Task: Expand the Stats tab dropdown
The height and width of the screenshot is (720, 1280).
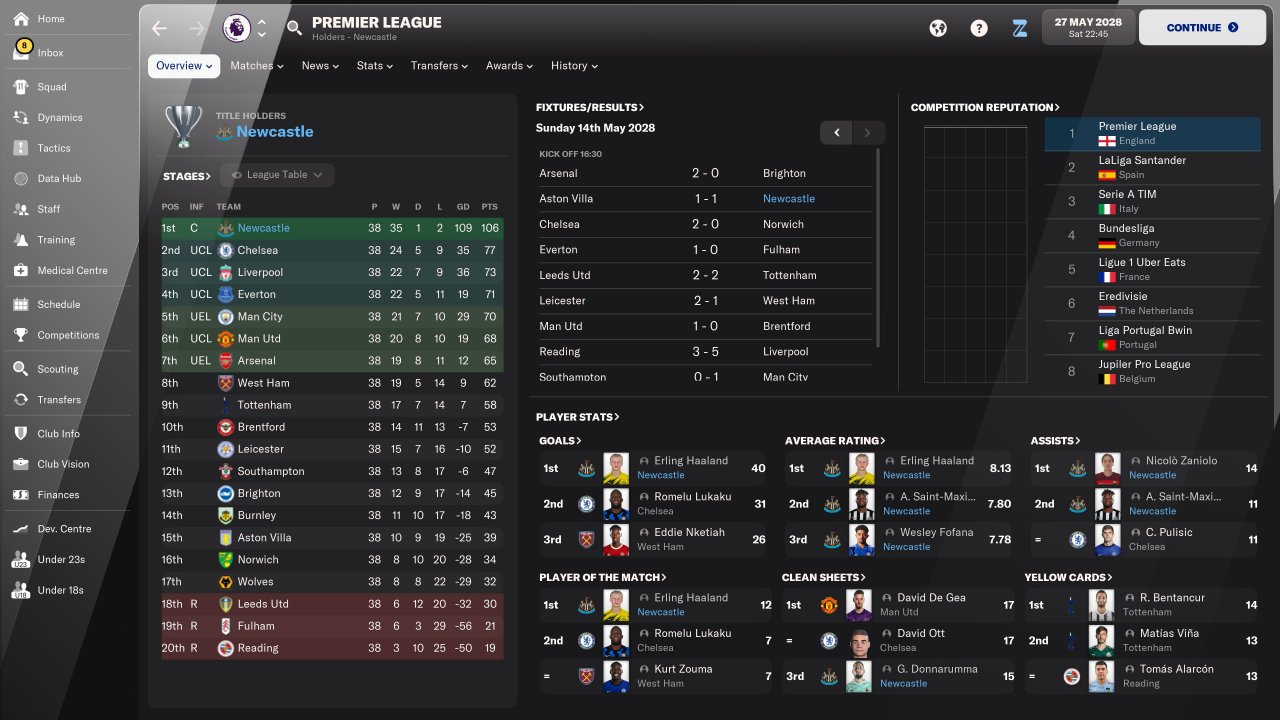Action: tap(375, 66)
